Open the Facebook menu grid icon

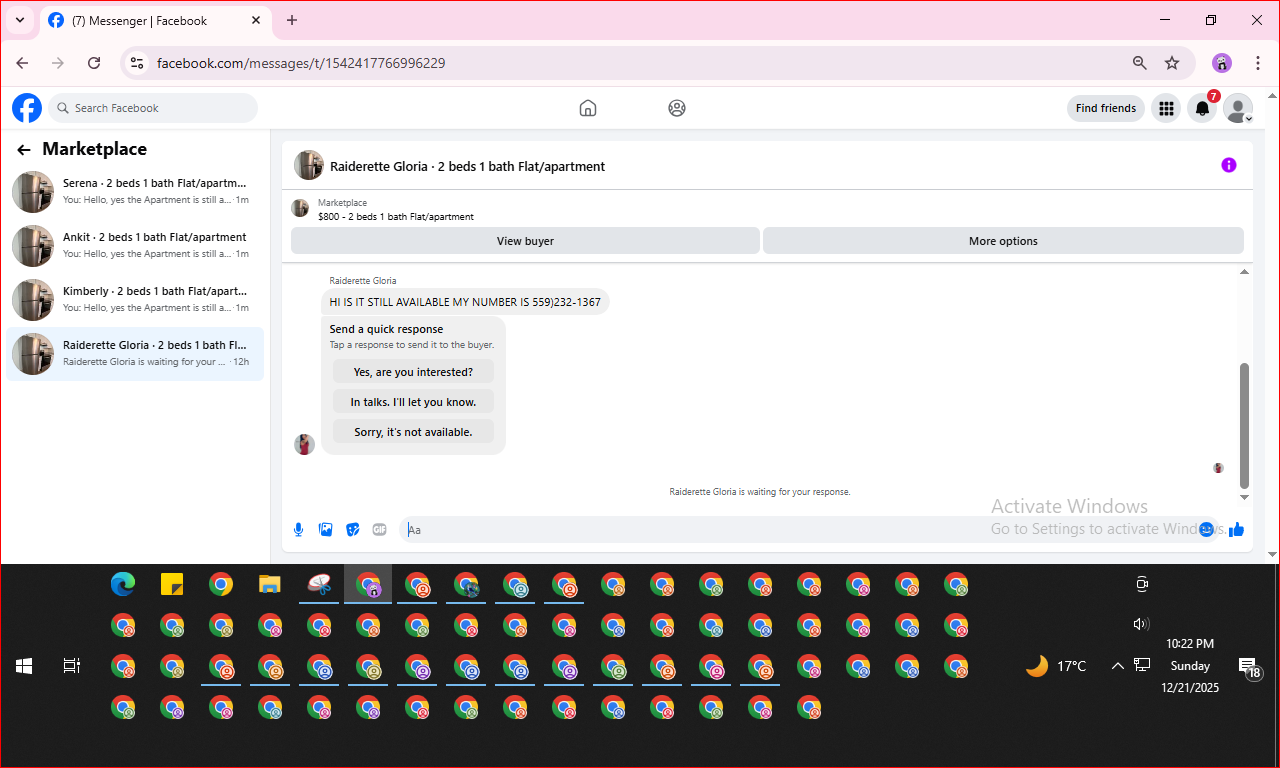pos(1166,108)
